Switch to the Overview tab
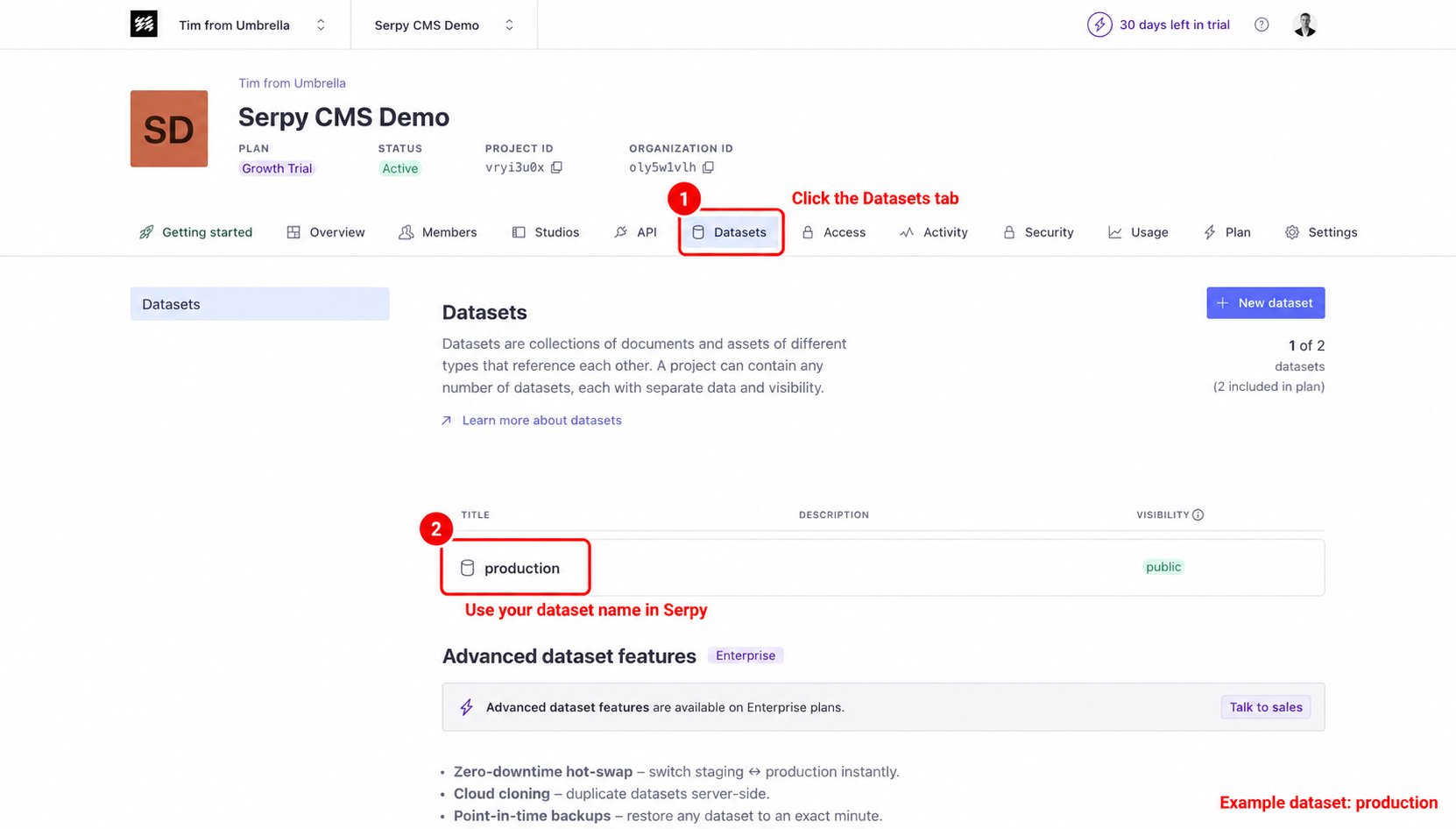The height and width of the screenshot is (829, 1456). pyautogui.click(x=326, y=232)
